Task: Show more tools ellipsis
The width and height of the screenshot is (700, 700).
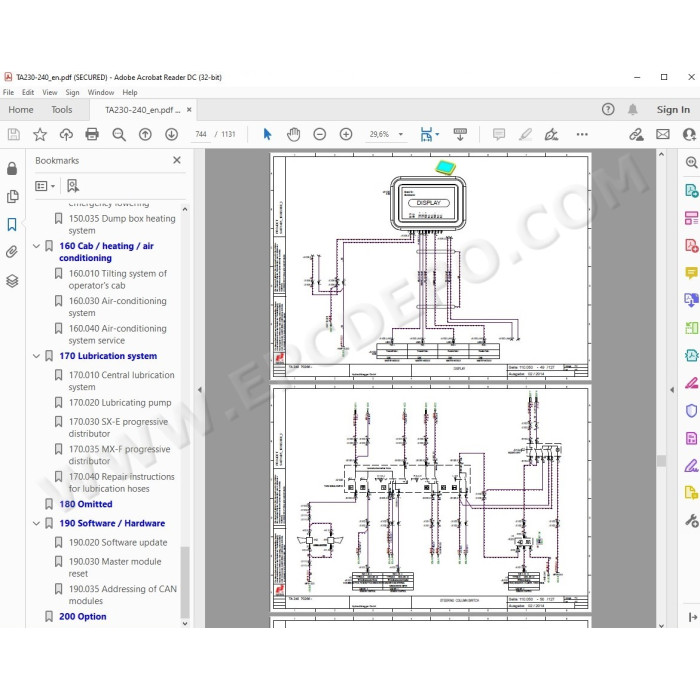Action: 582,134
